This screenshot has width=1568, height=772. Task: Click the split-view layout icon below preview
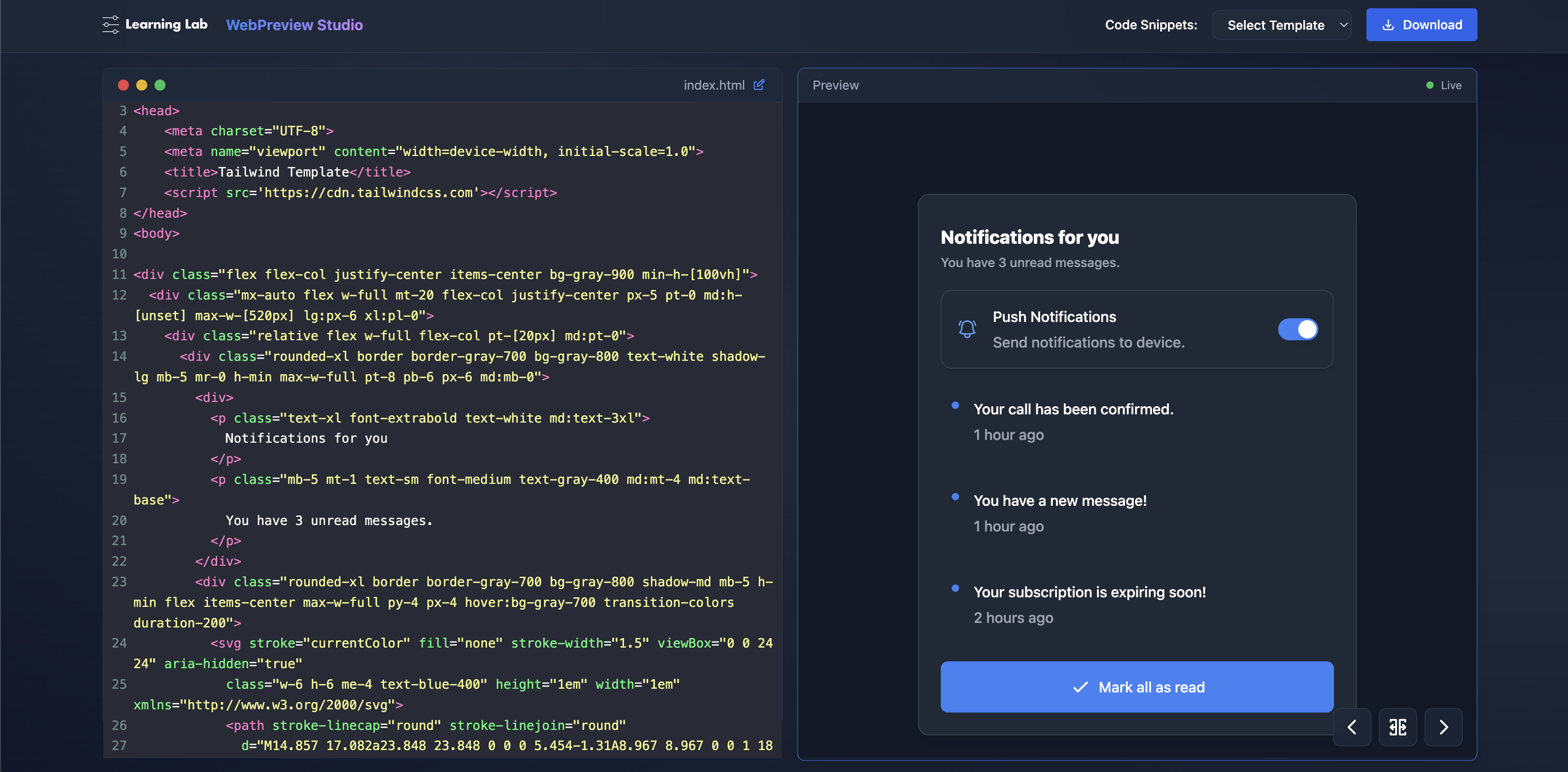1397,727
